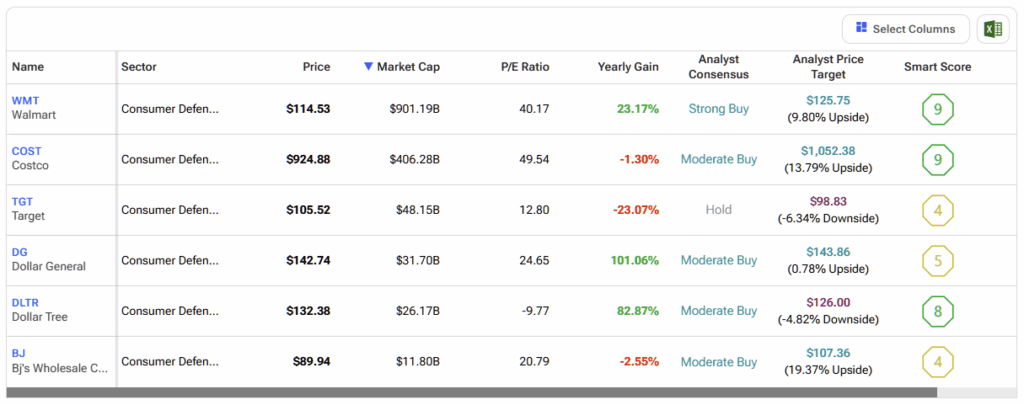
Task: Open the COST ticker link
Action: tap(26, 151)
